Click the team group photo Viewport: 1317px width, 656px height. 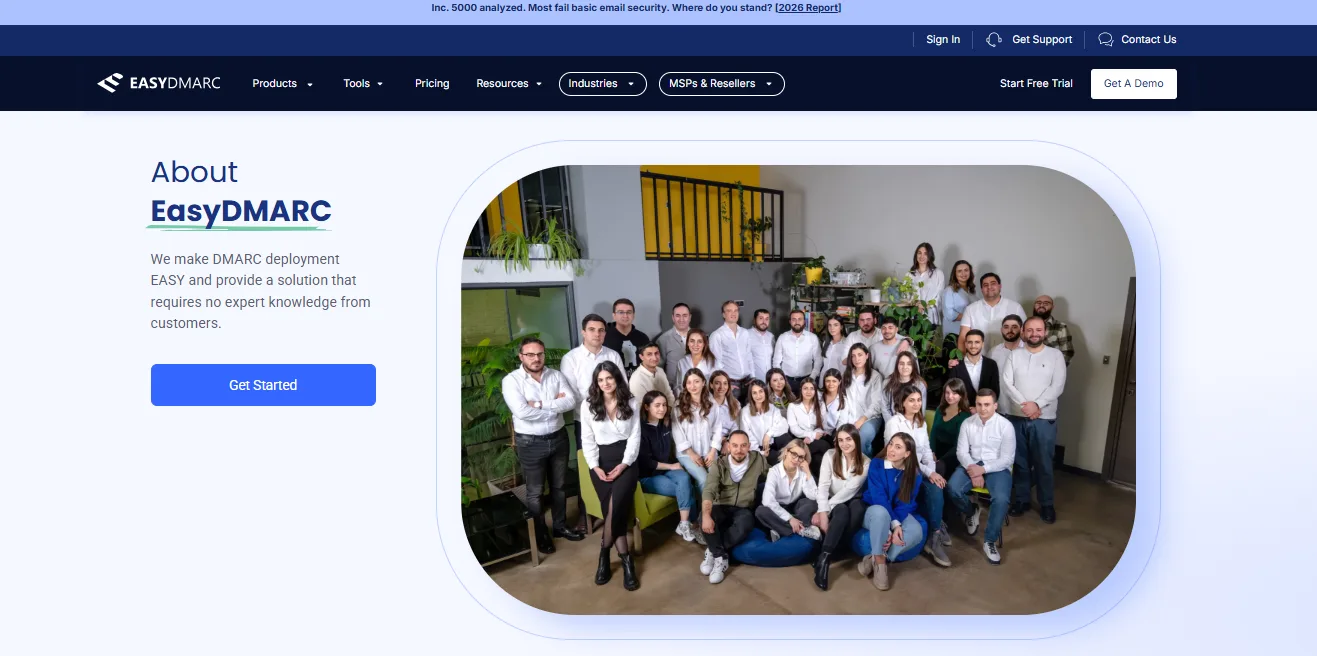click(798, 390)
